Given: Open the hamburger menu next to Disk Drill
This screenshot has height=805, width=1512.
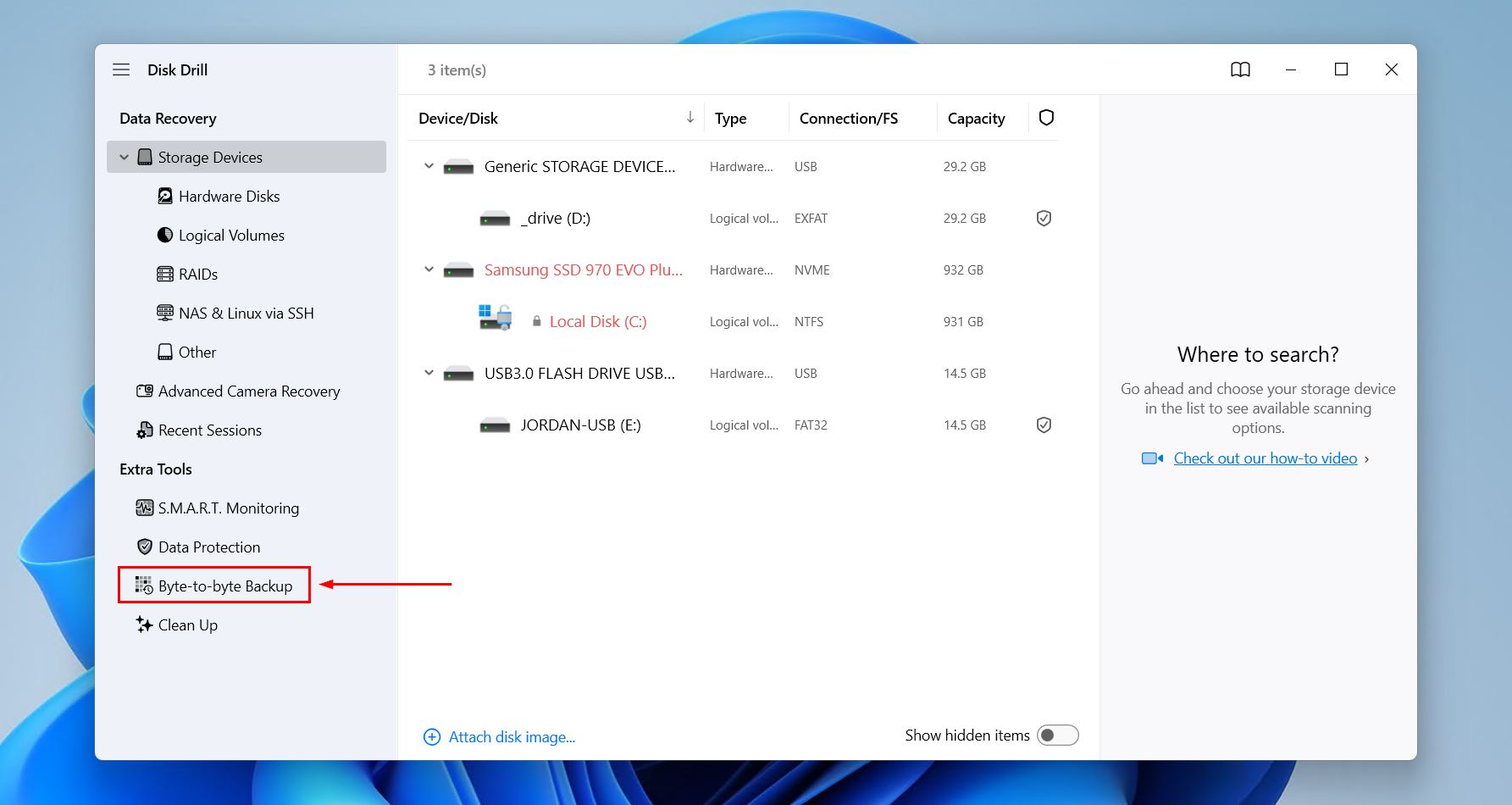Looking at the screenshot, I should pos(121,69).
